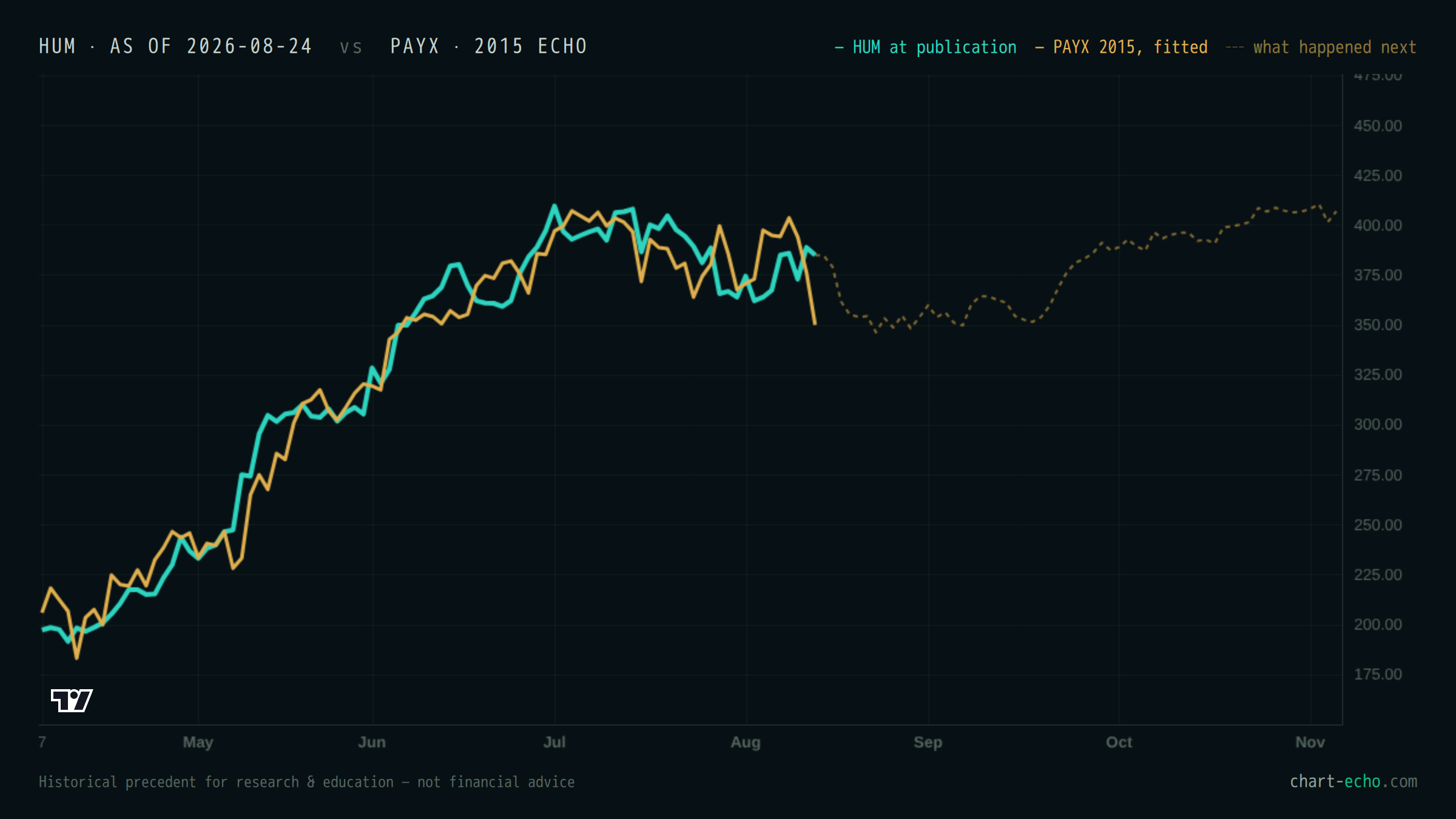Click the 350.00 price axis label
Screen dimensions: 1456x819
click(1378, 325)
